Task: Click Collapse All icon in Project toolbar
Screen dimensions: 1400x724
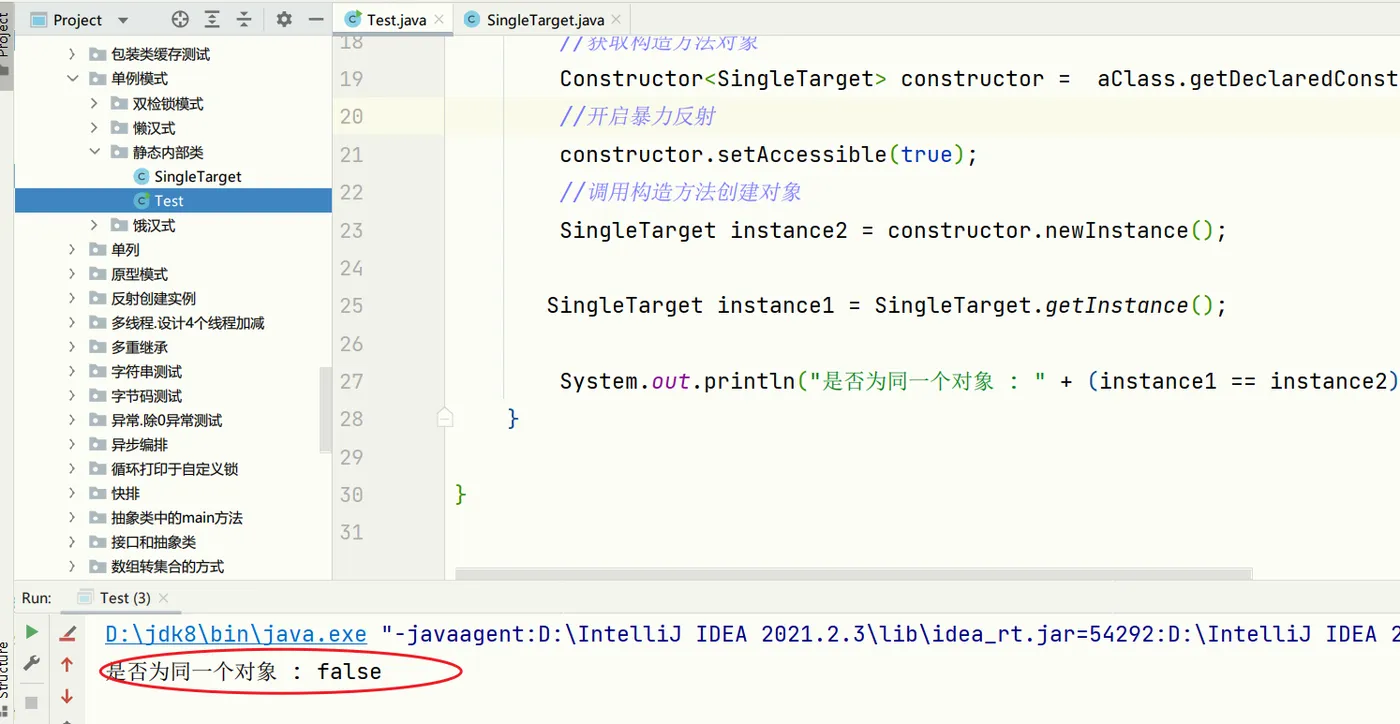Action: [244, 19]
